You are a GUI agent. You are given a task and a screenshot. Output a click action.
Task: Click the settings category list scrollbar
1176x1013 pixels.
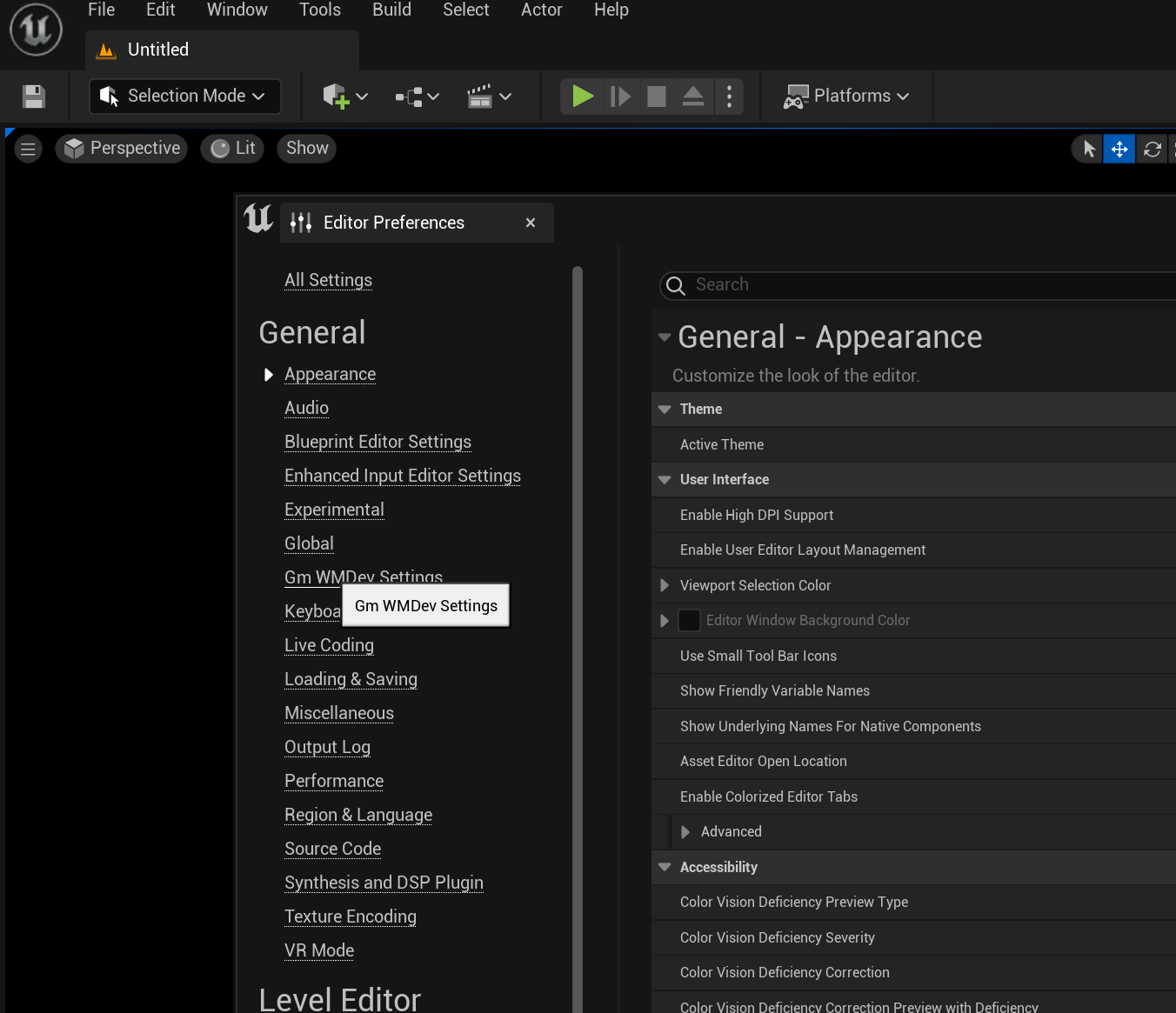(578, 639)
